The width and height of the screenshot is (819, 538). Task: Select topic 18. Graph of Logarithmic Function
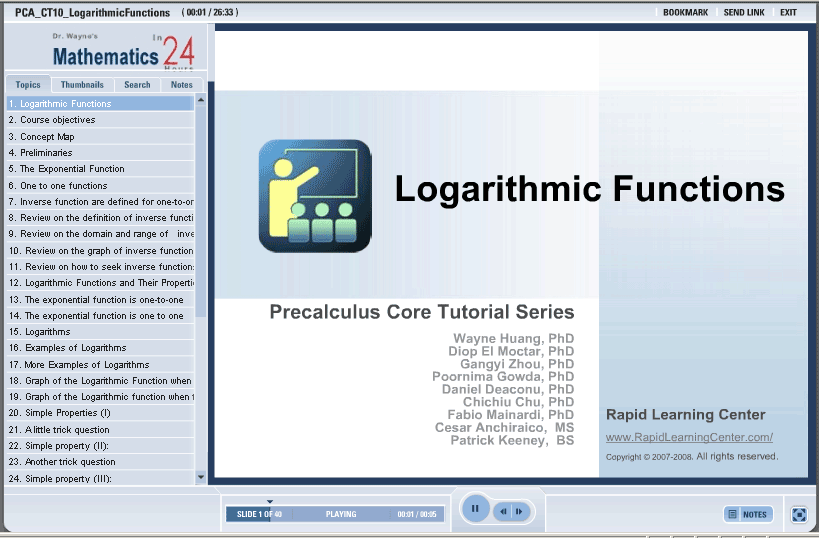click(x=100, y=380)
